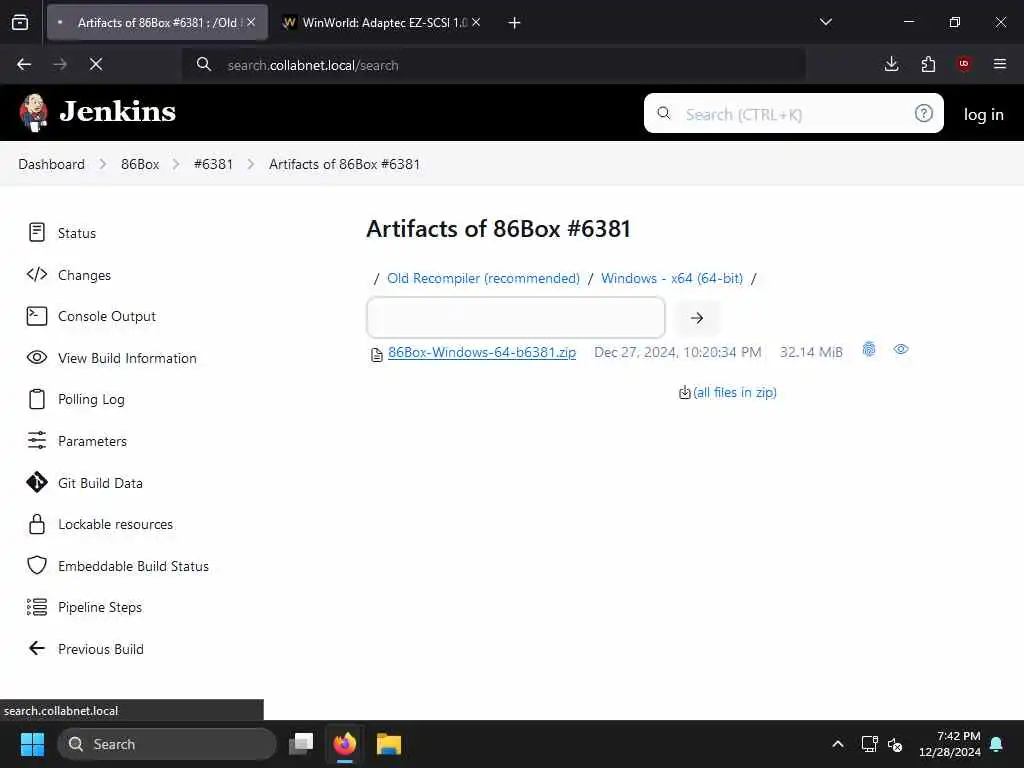
Task: Expand chevron after 86Box breadcrumb
Action: pos(176,164)
